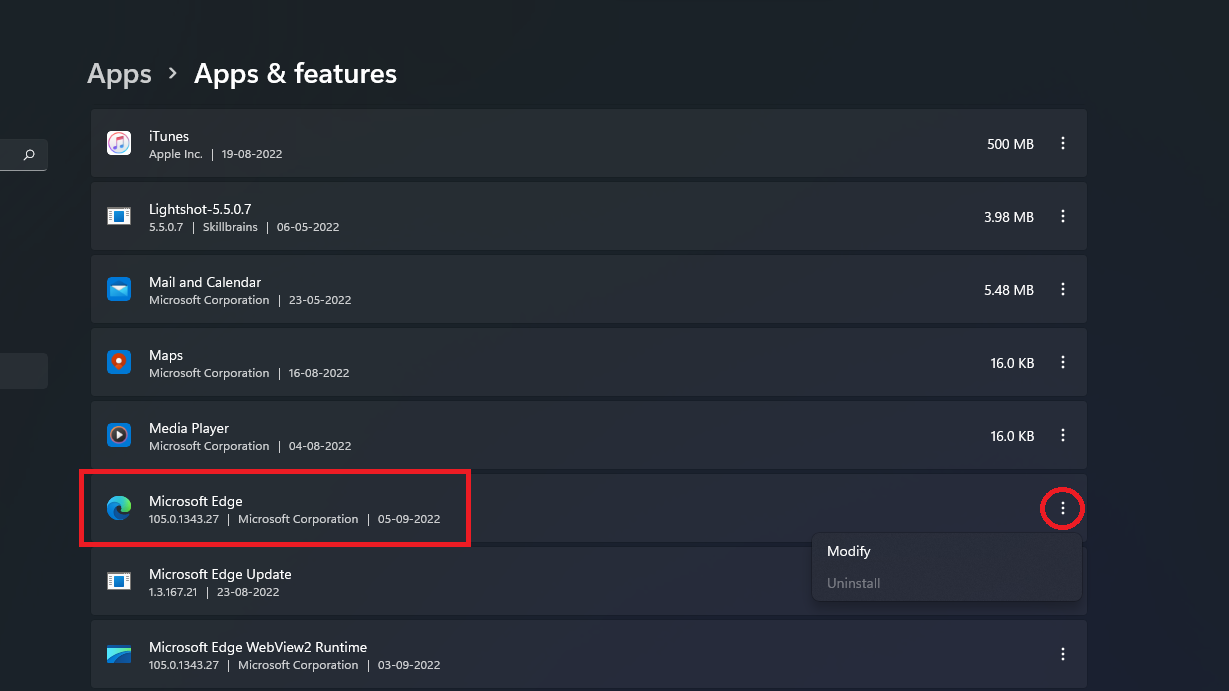Viewport: 1229px width, 691px height.
Task: Select the Microsoft Edge Update name
Action: coord(220,574)
